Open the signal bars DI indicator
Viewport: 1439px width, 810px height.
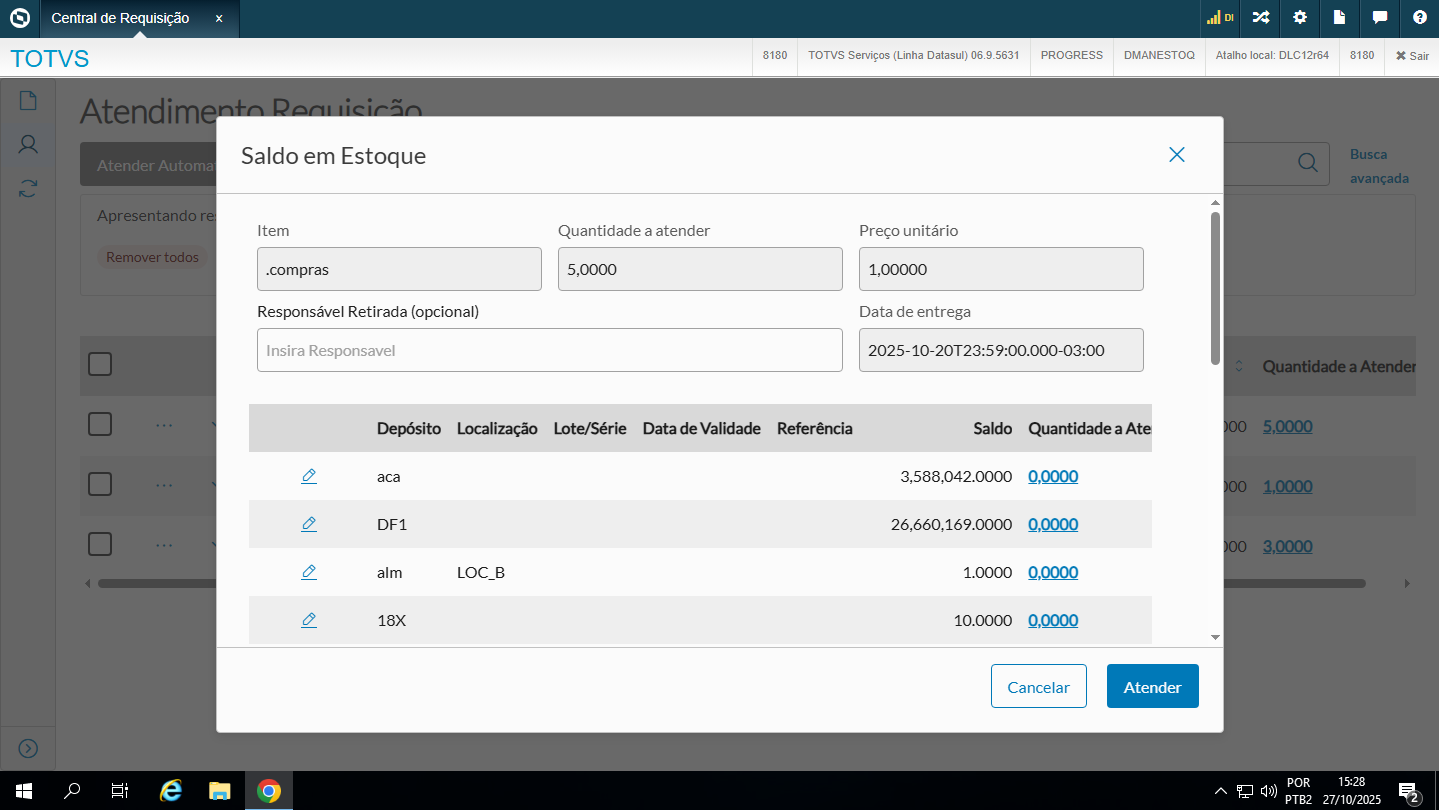(1220, 17)
